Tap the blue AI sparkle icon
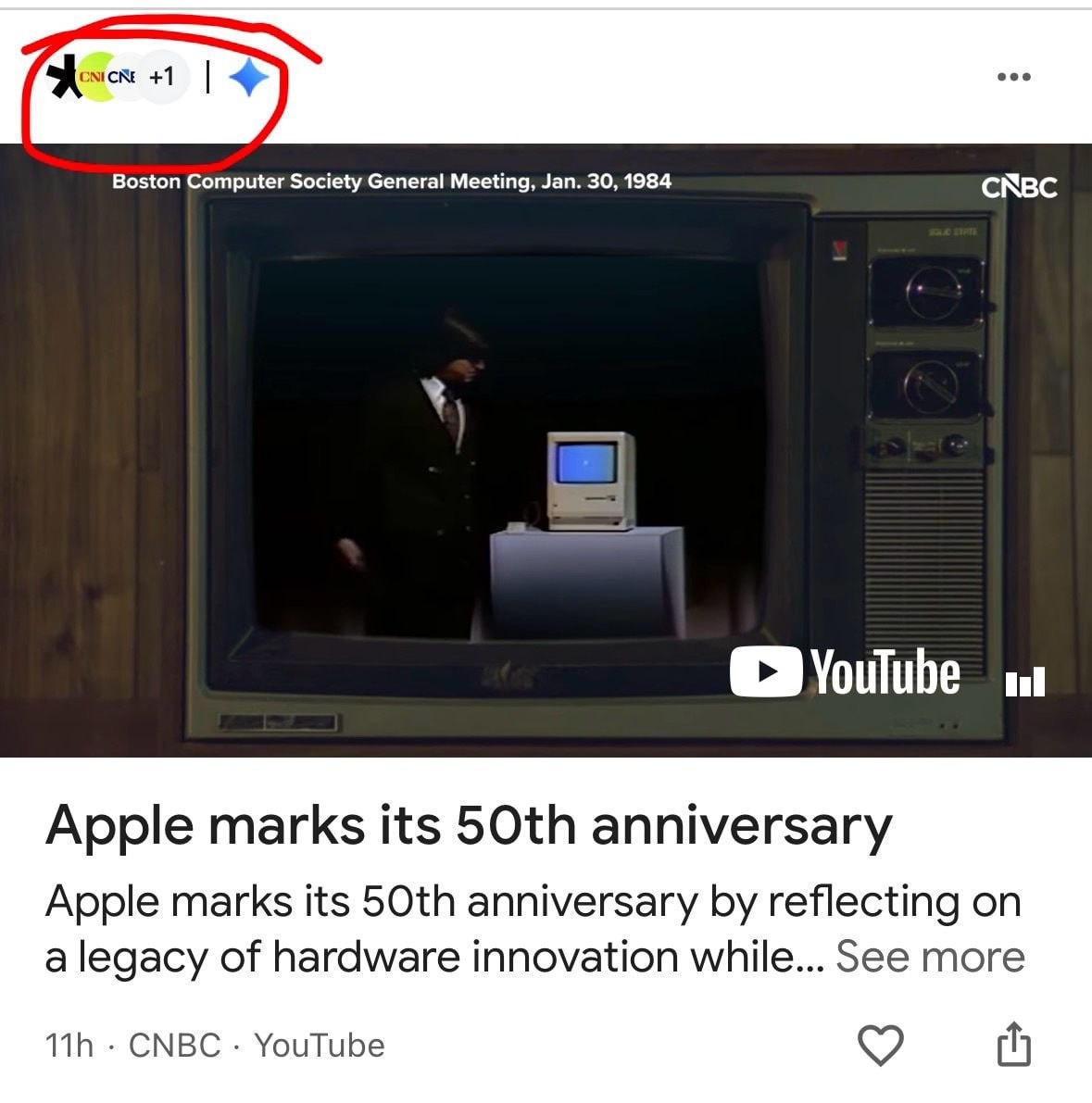1092x1103 pixels. tap(249, 77)
